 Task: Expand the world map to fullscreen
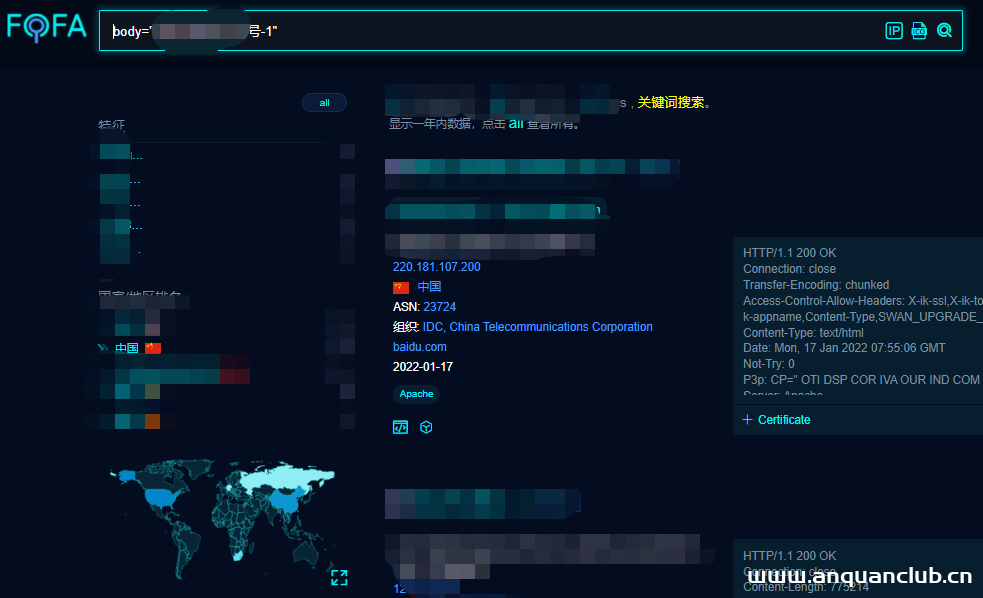[x=339, y=577]
